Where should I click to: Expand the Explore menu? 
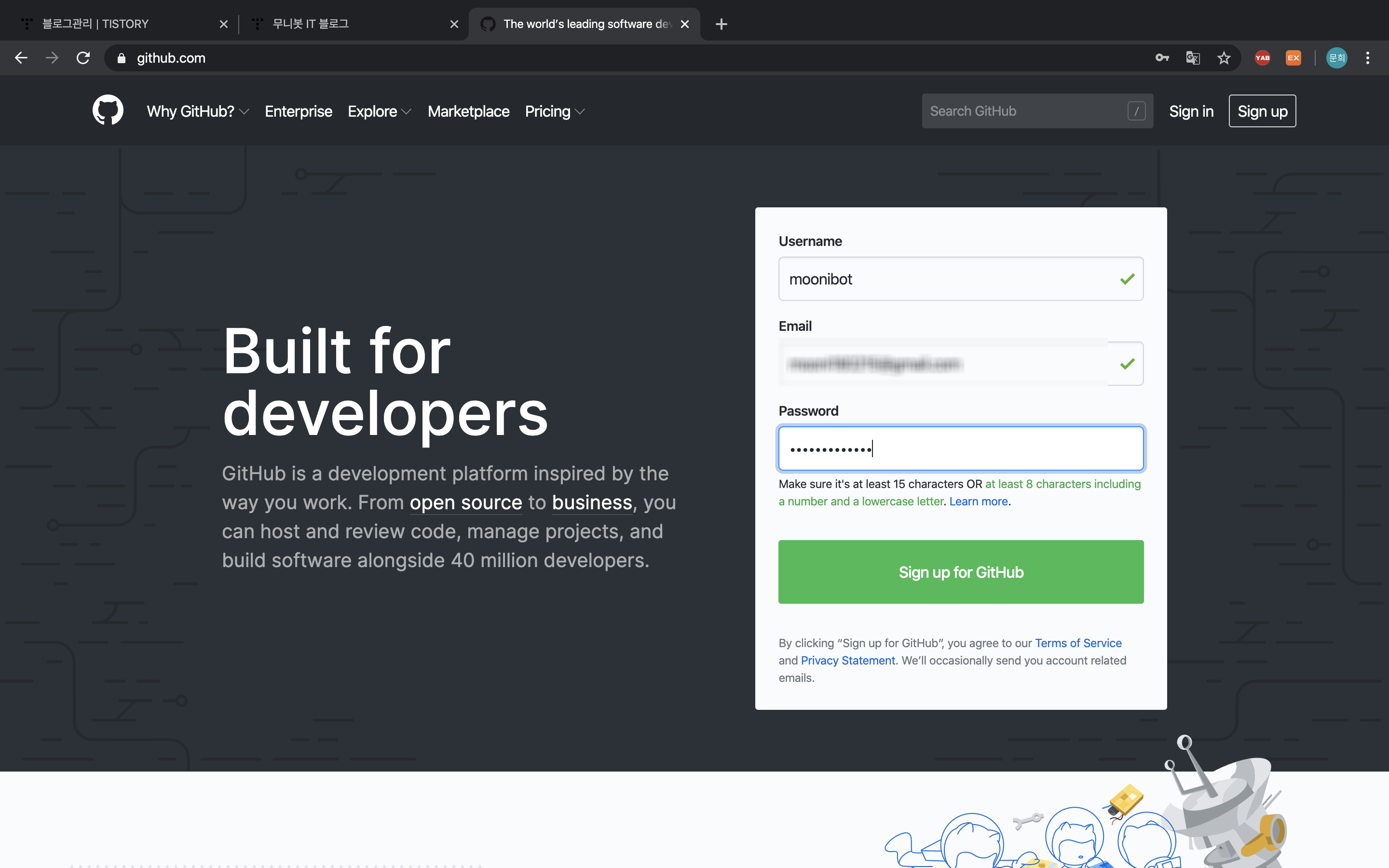tap(379, 111)
